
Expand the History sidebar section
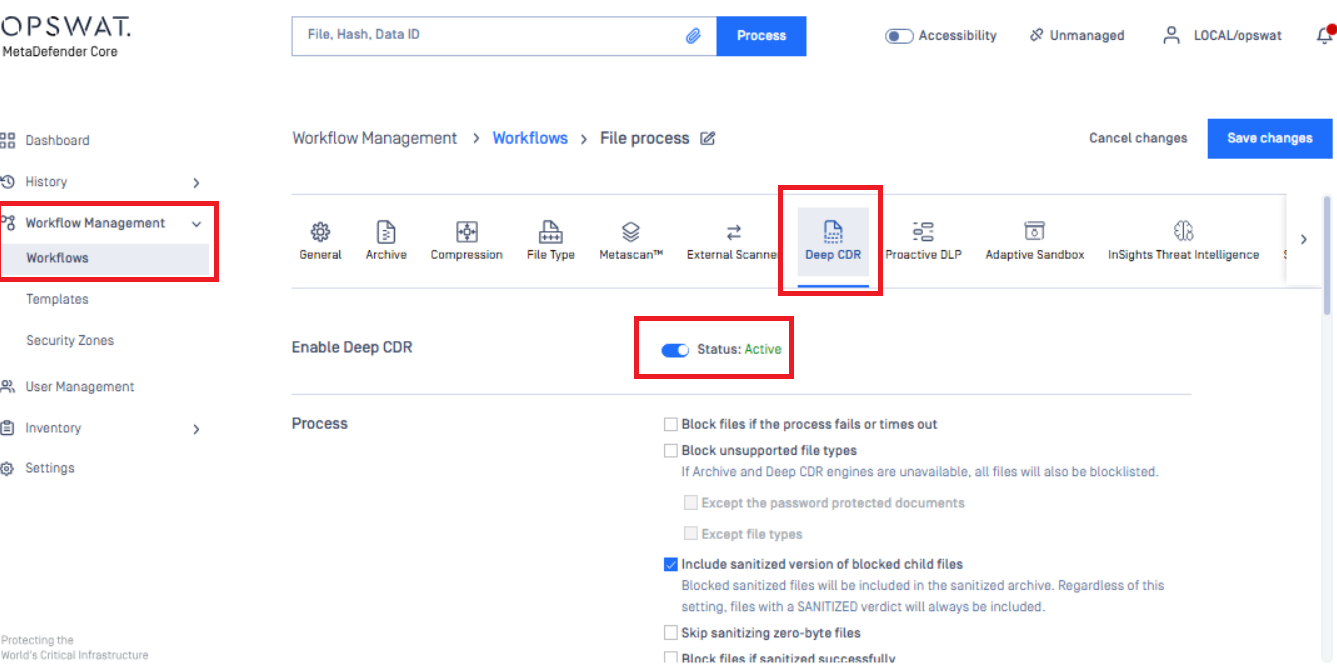pyautogui.click(x=196, y=183)
